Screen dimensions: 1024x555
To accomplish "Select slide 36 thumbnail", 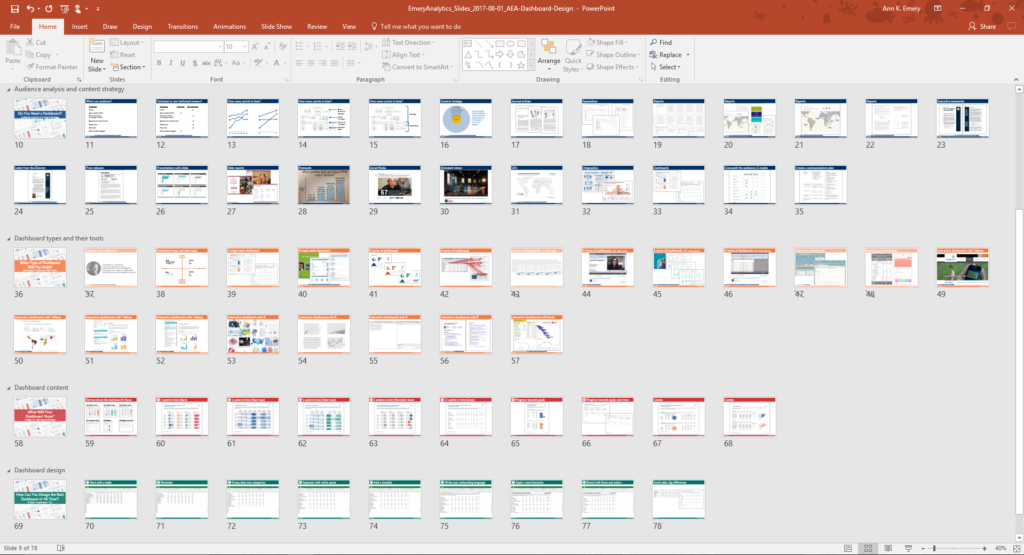I will 40,267.
